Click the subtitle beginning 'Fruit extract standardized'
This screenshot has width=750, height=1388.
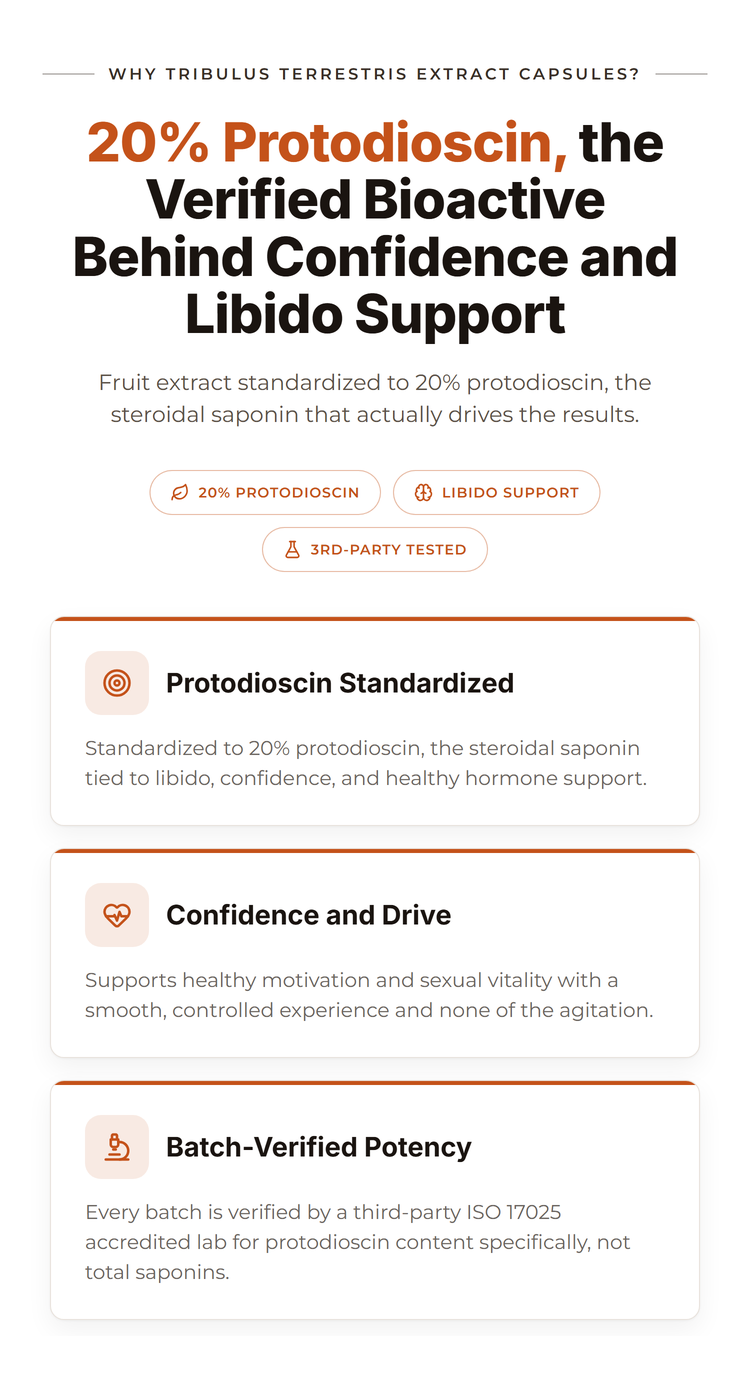pyautogui.click(x=375, y=398)
